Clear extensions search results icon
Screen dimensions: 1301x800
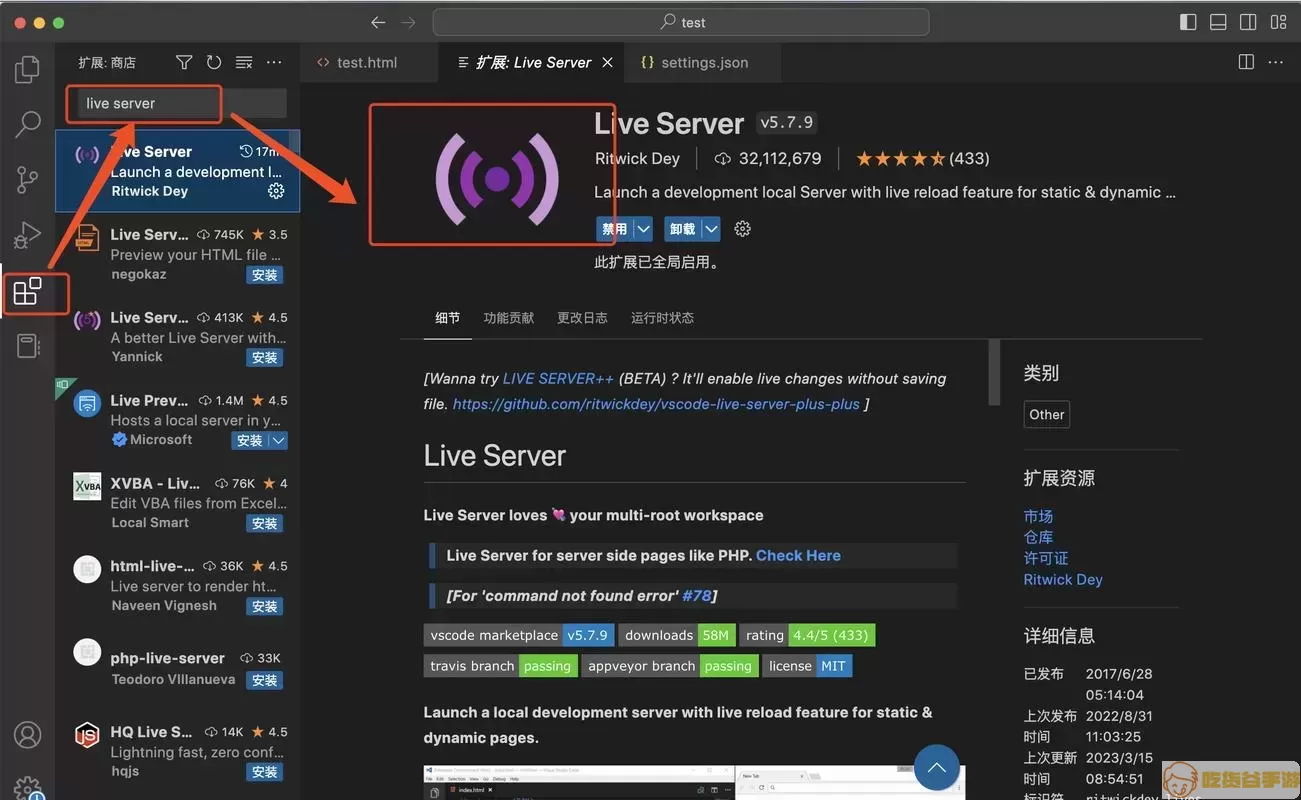point(244,62)
